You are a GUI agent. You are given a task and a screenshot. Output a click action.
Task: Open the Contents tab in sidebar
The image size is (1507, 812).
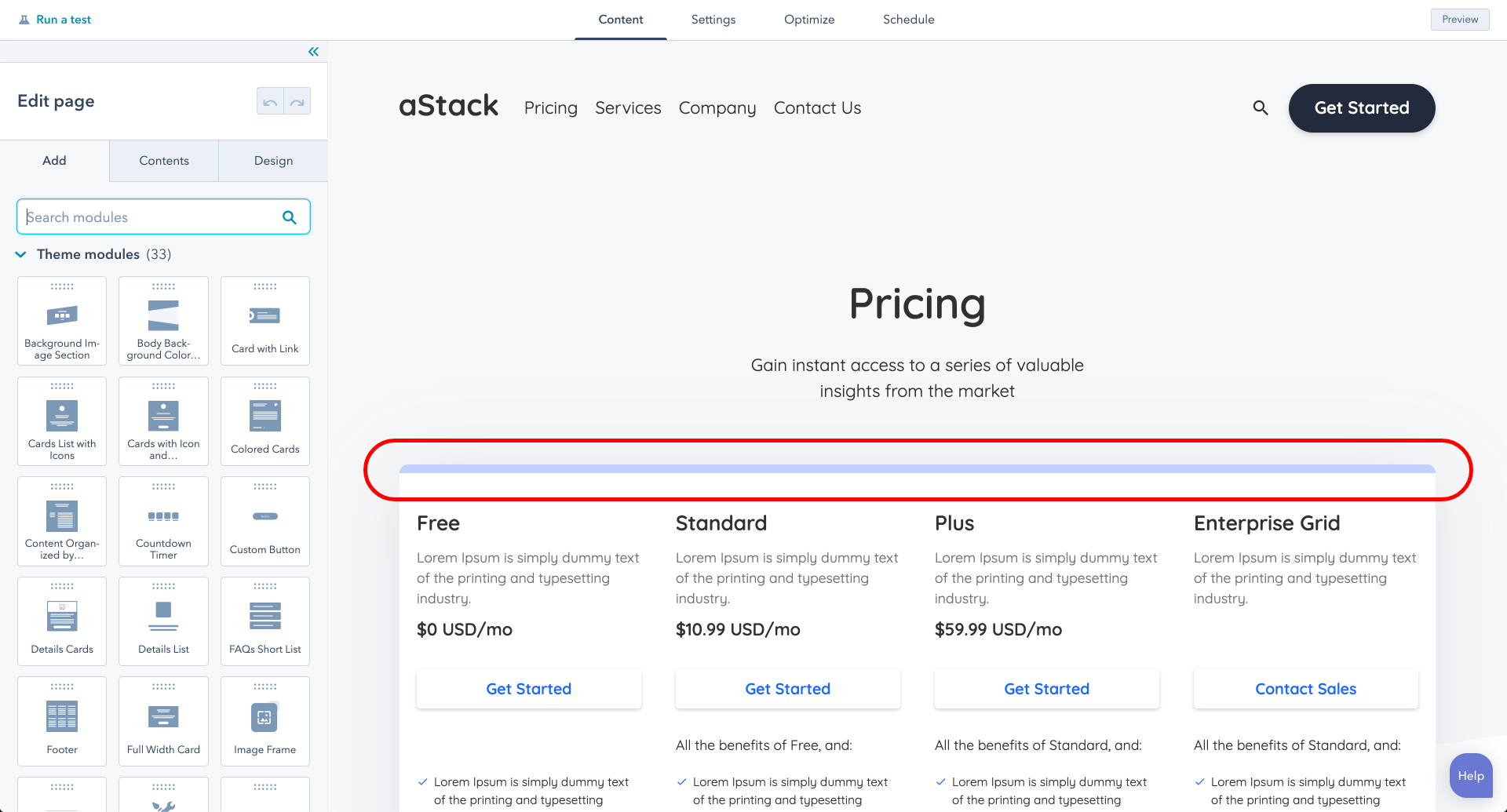point(164,161)
